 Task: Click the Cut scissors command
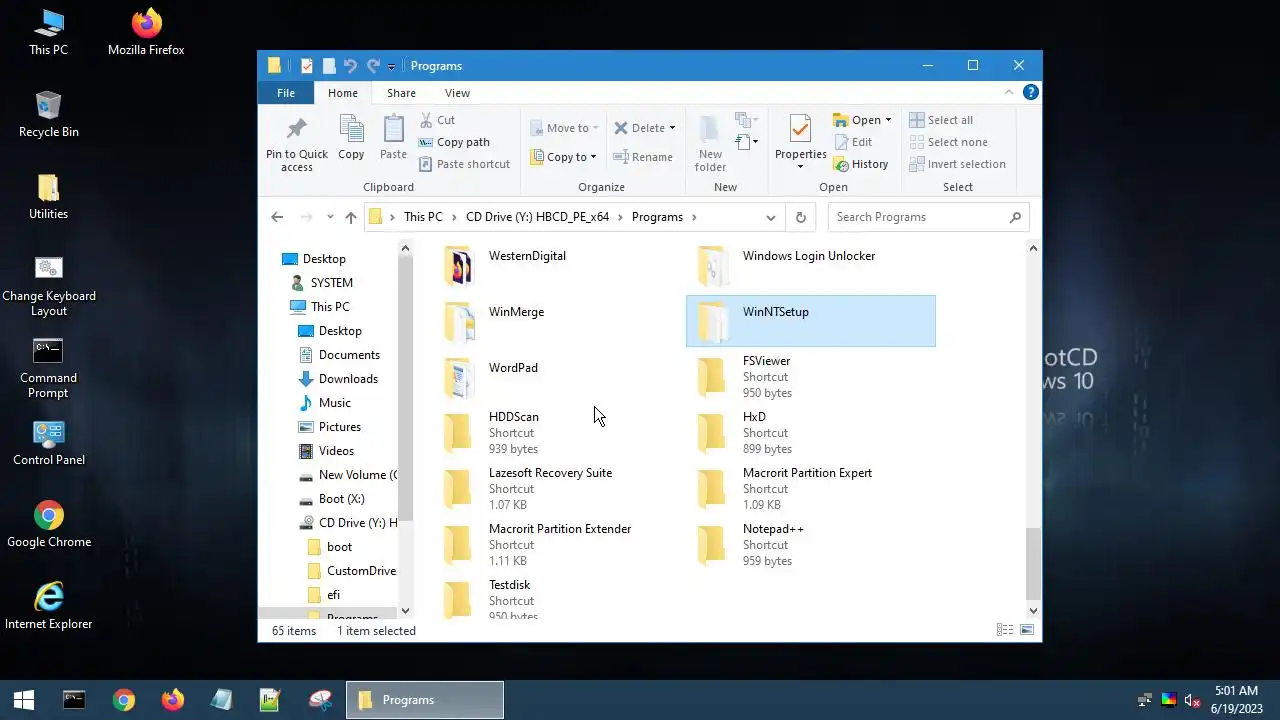pos(436,120)
